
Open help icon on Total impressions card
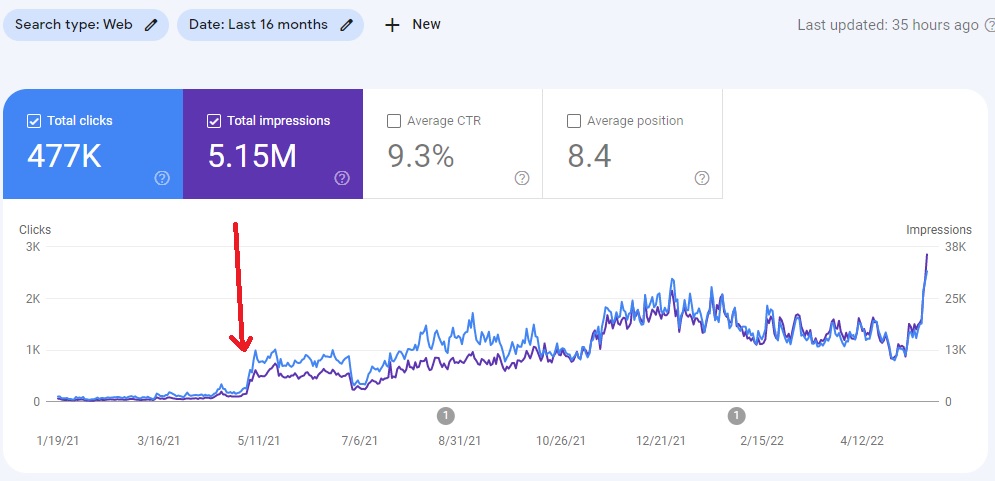[x=342, y=178]
